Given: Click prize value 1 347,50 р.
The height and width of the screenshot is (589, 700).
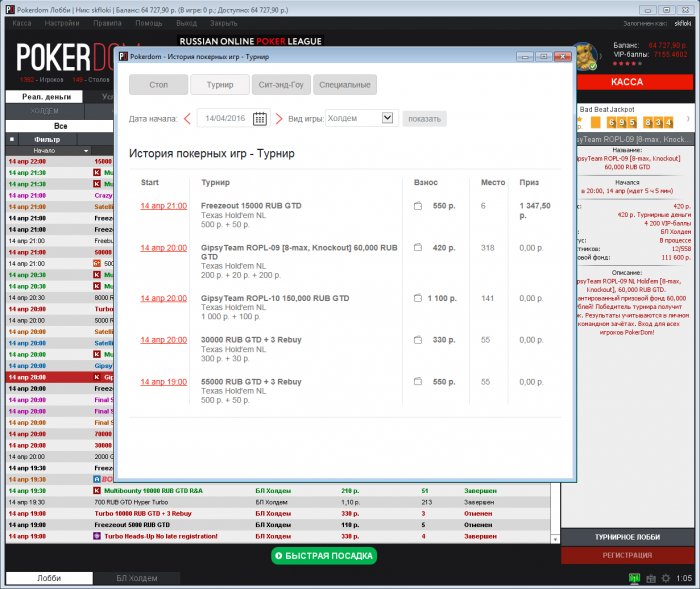Looking at the screenshot, I should (535, 210).
